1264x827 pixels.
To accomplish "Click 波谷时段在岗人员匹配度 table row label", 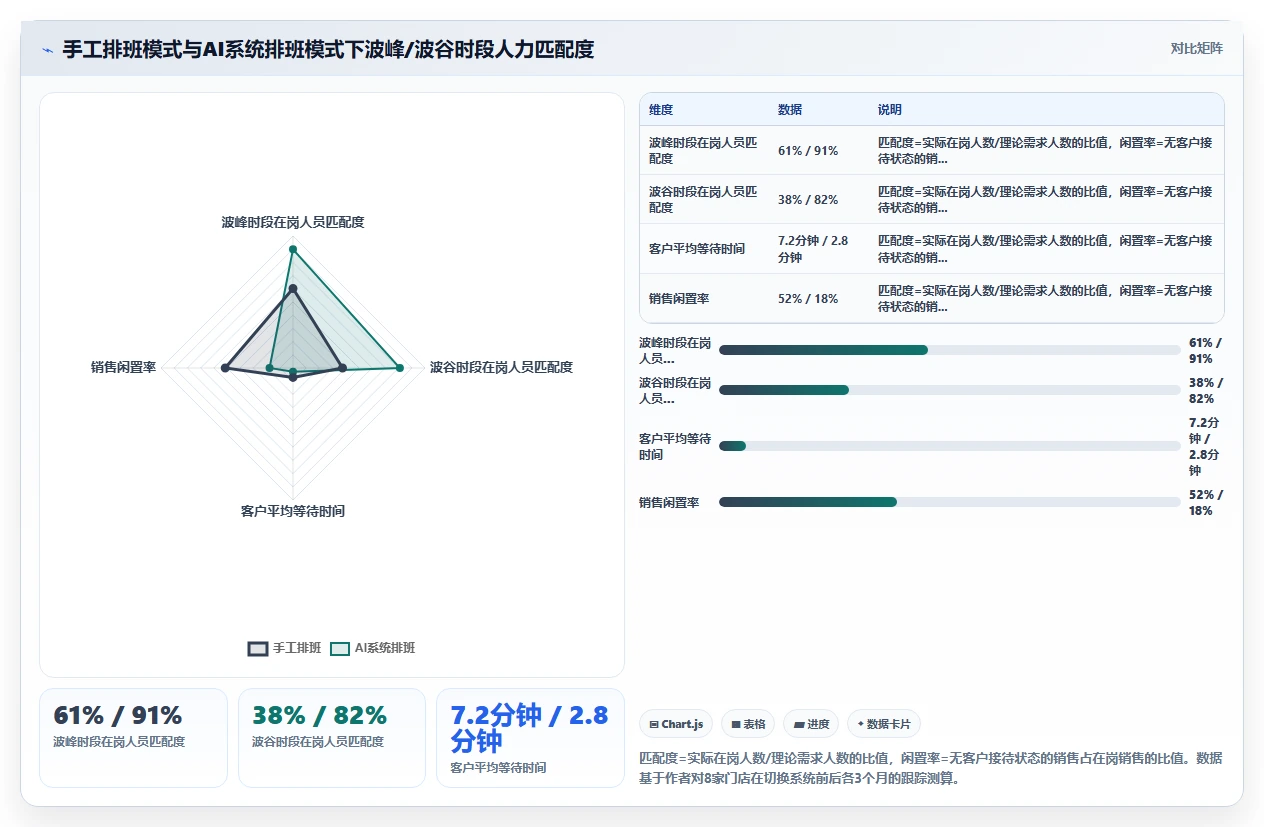I will pyautogui.click(x=703, y=200).
